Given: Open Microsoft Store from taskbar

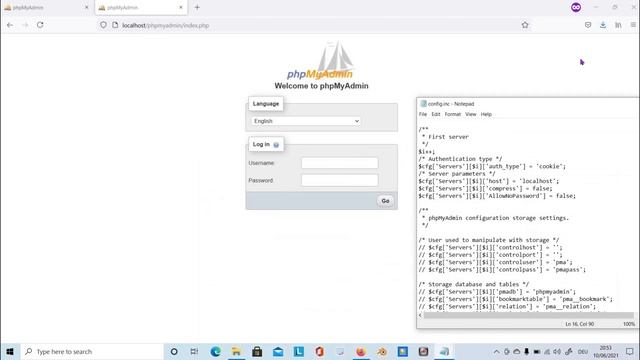Looking at the screenshot, I should (x=257, y=351).
